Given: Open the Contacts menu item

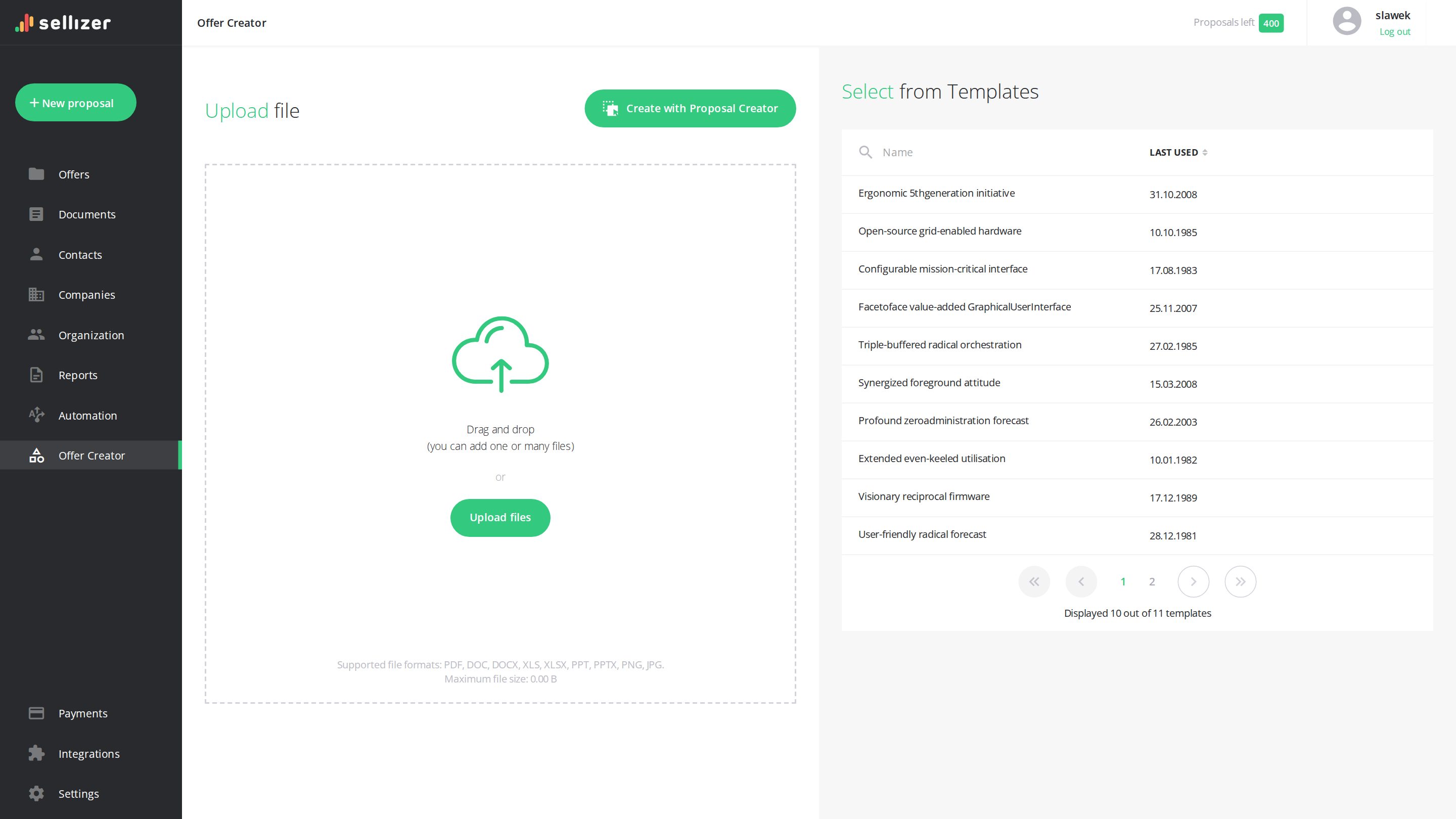Looking at the screenshot, I should (x=91, y=254).
